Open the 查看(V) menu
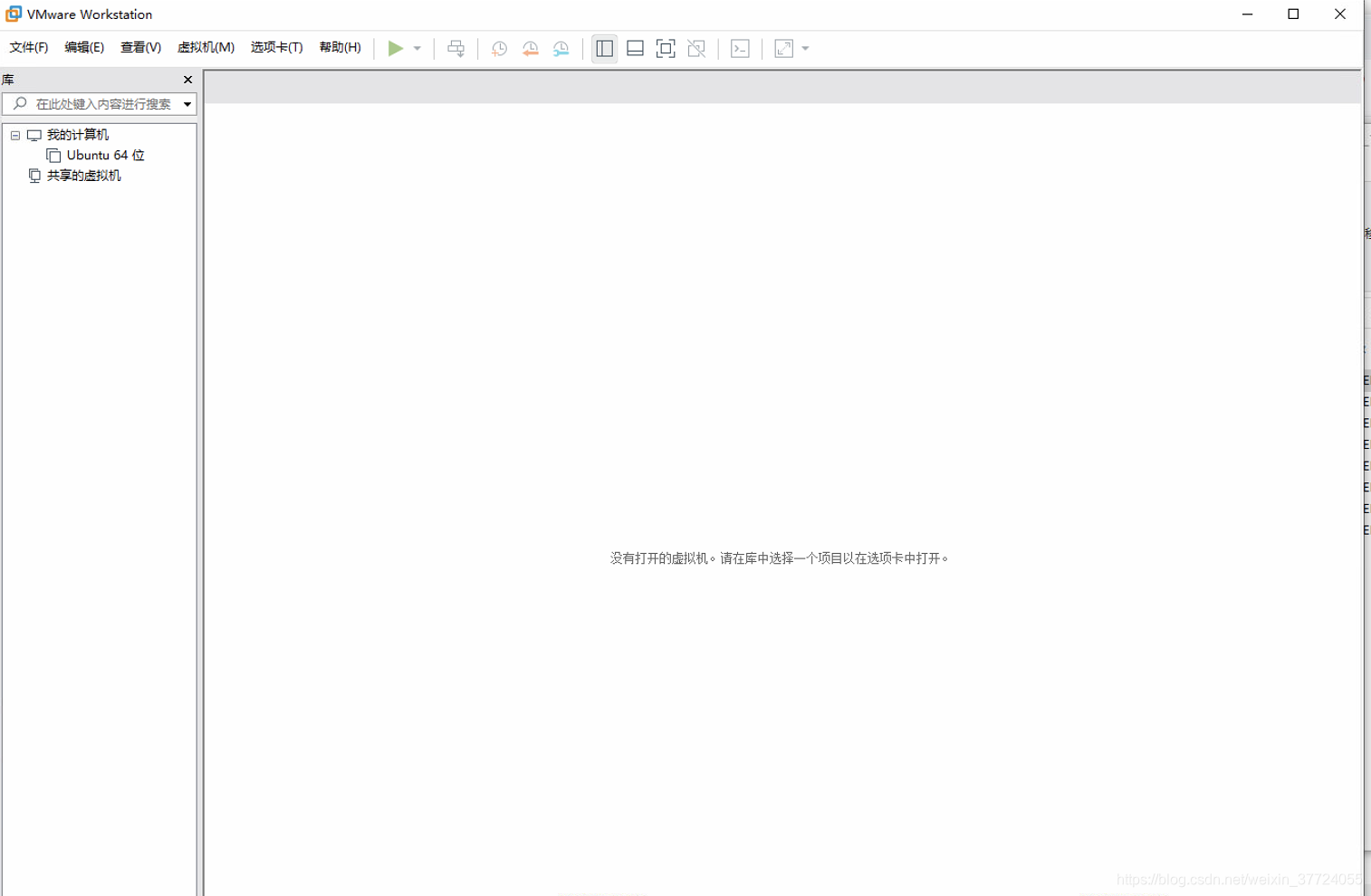 [140, 47]
